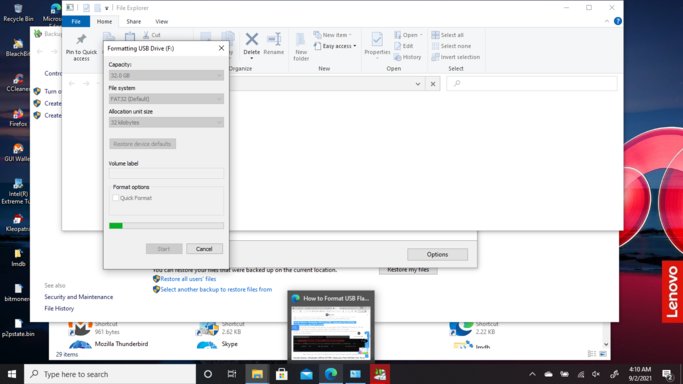Click Volume label input field
The height and width of the screenshot is (384, 683).
(x=166, y=173)
